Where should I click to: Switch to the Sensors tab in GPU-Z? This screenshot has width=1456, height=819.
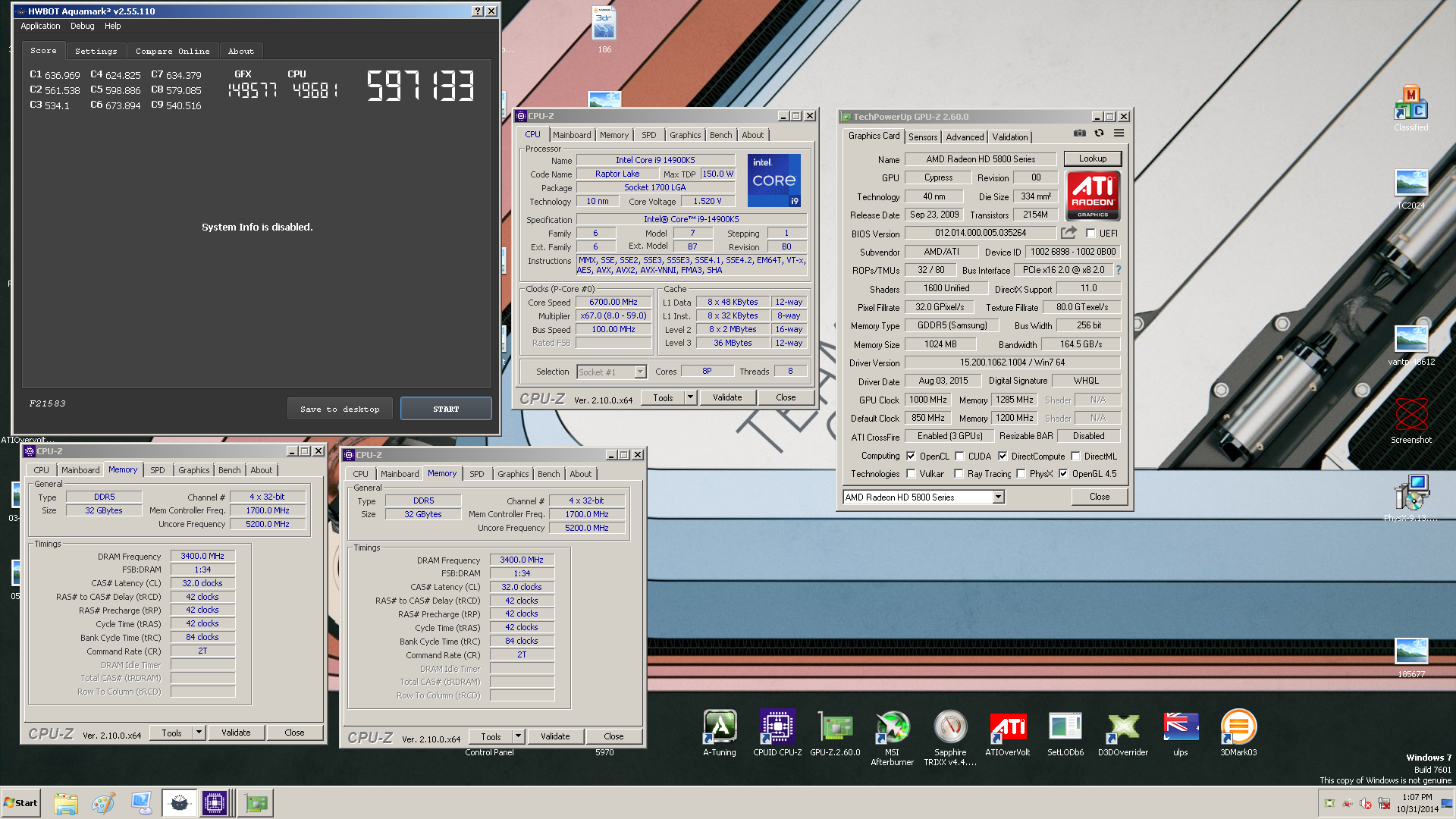pyautogui.click(x=923, y=137)
